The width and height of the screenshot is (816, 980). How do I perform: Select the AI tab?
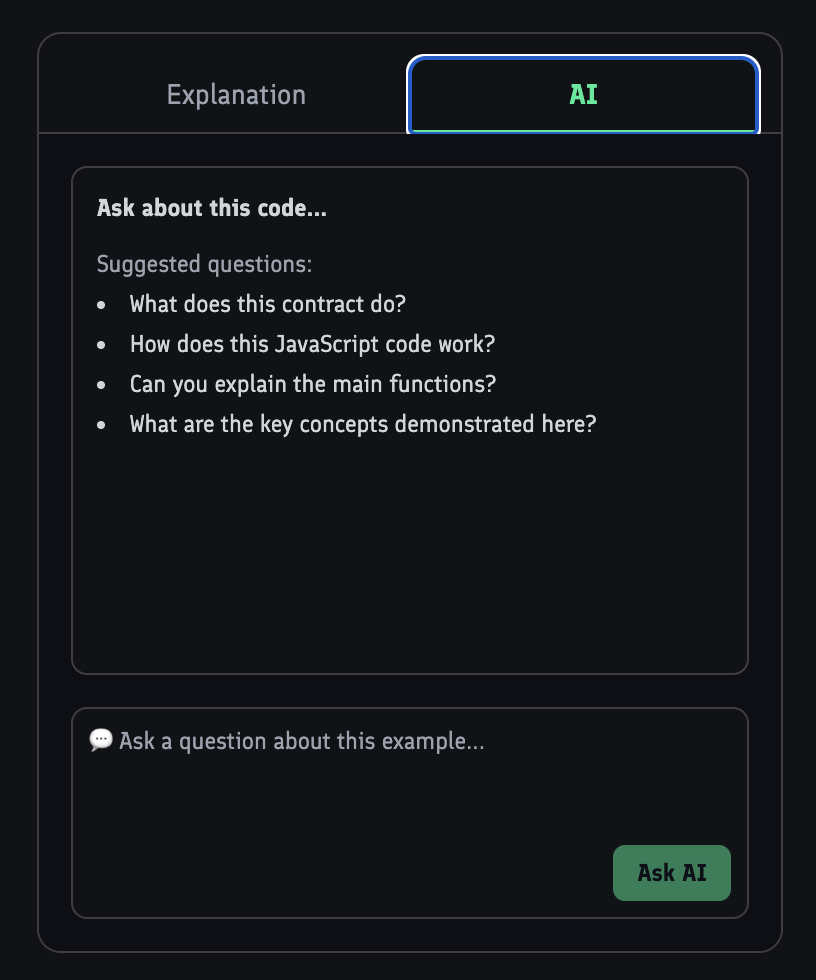[583, 95]
